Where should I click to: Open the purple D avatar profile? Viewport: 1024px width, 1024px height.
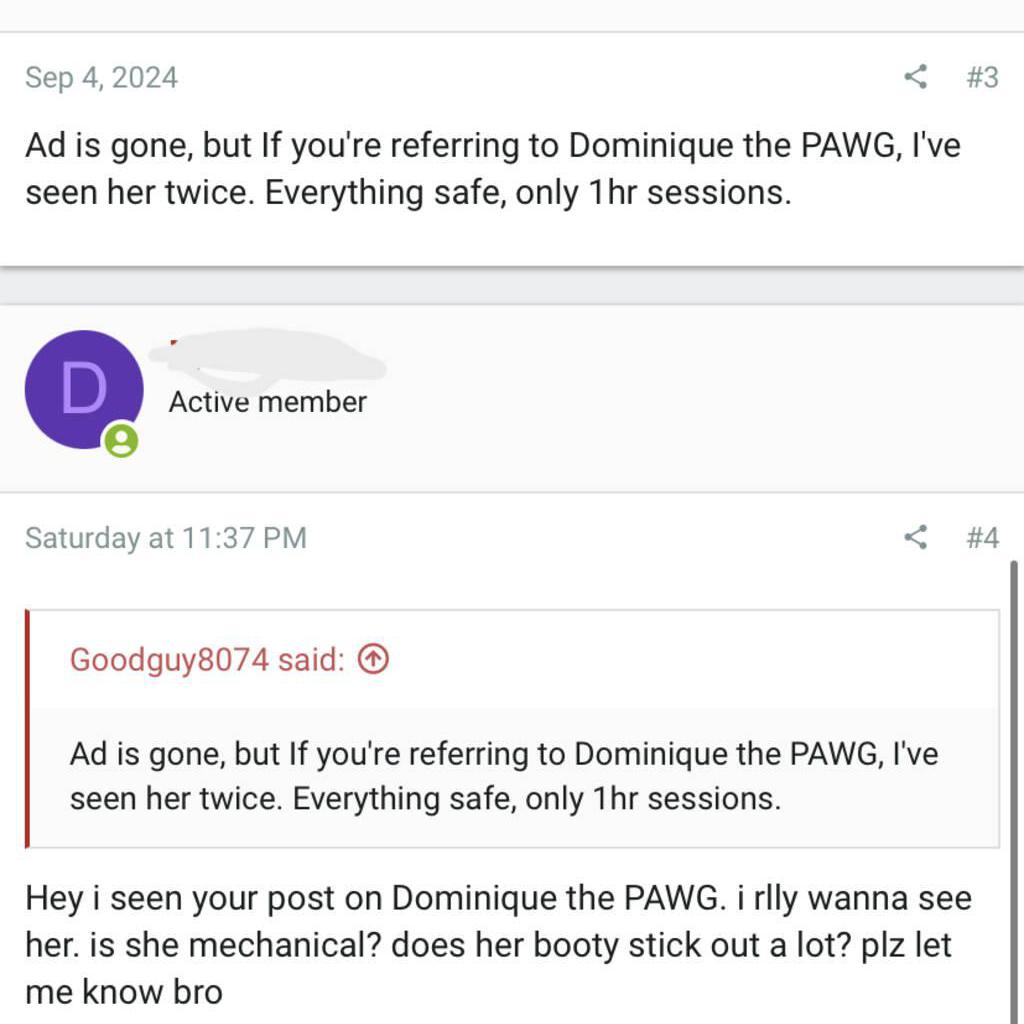pos(83,389)
